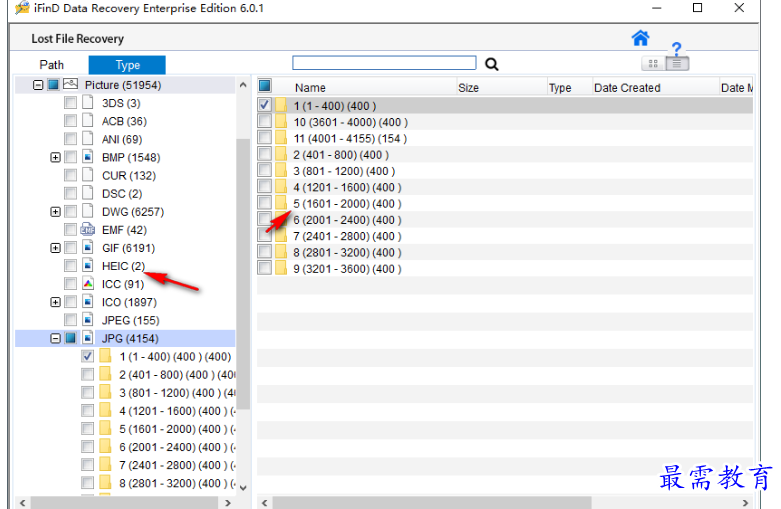Check the 8 (2801 - 3200) list row checkbox
Image resolution: width=781 pixels, height=509 pixels.
click(x=264, y=252)
